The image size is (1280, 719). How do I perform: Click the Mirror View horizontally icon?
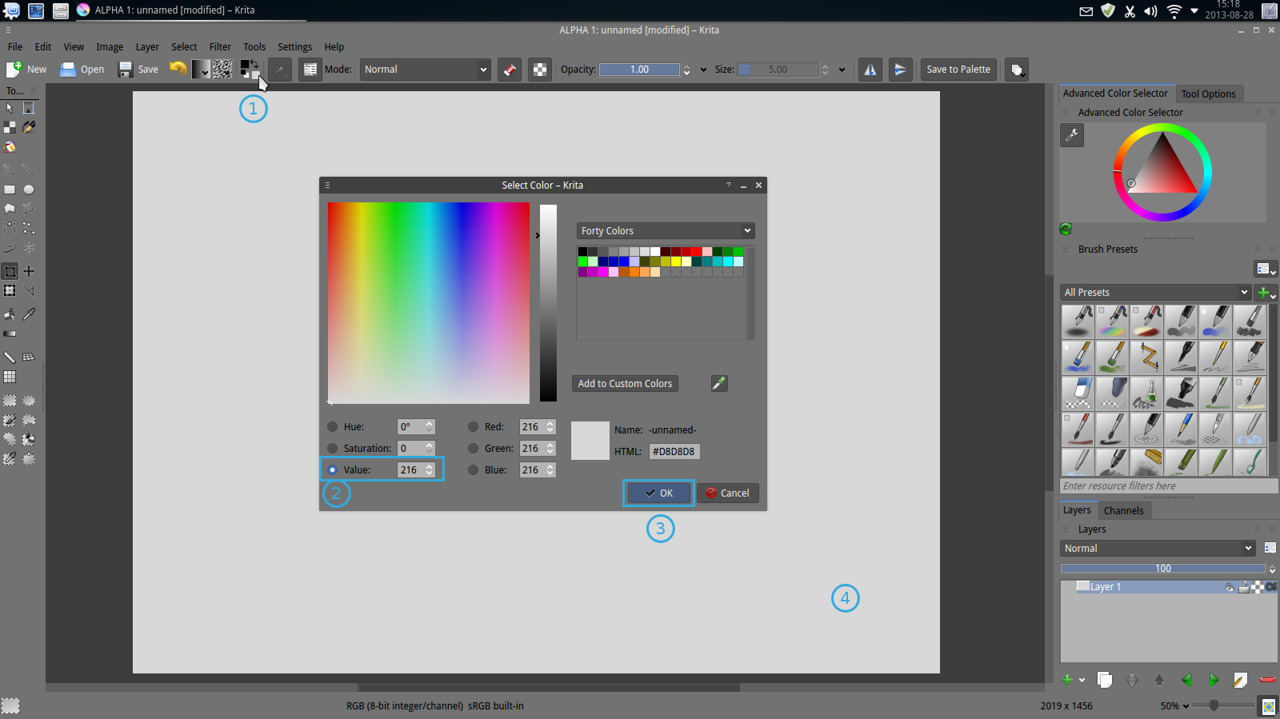(x=870, y=69)
